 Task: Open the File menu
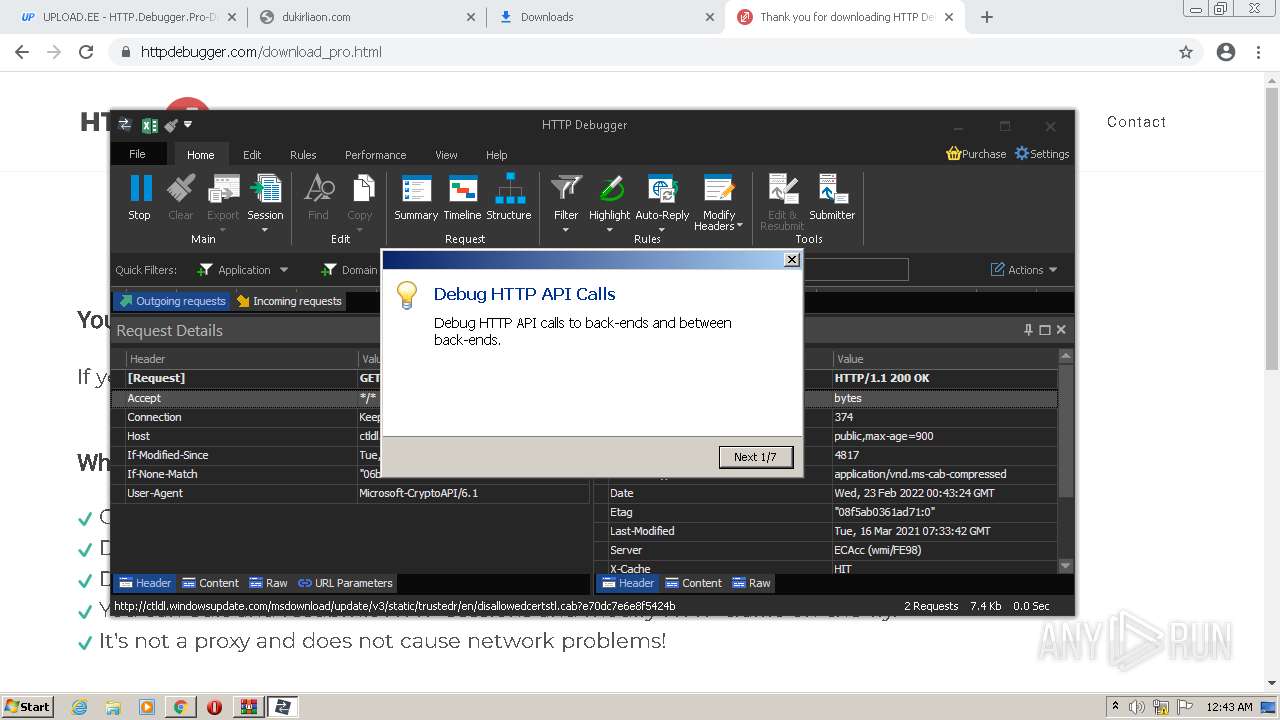point(137,154)
